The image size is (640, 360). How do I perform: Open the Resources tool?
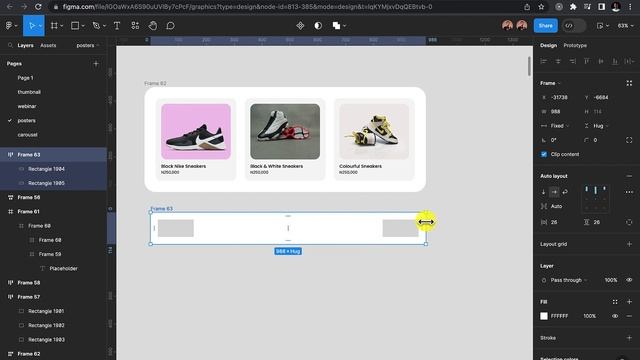click(x=135, y=26)
